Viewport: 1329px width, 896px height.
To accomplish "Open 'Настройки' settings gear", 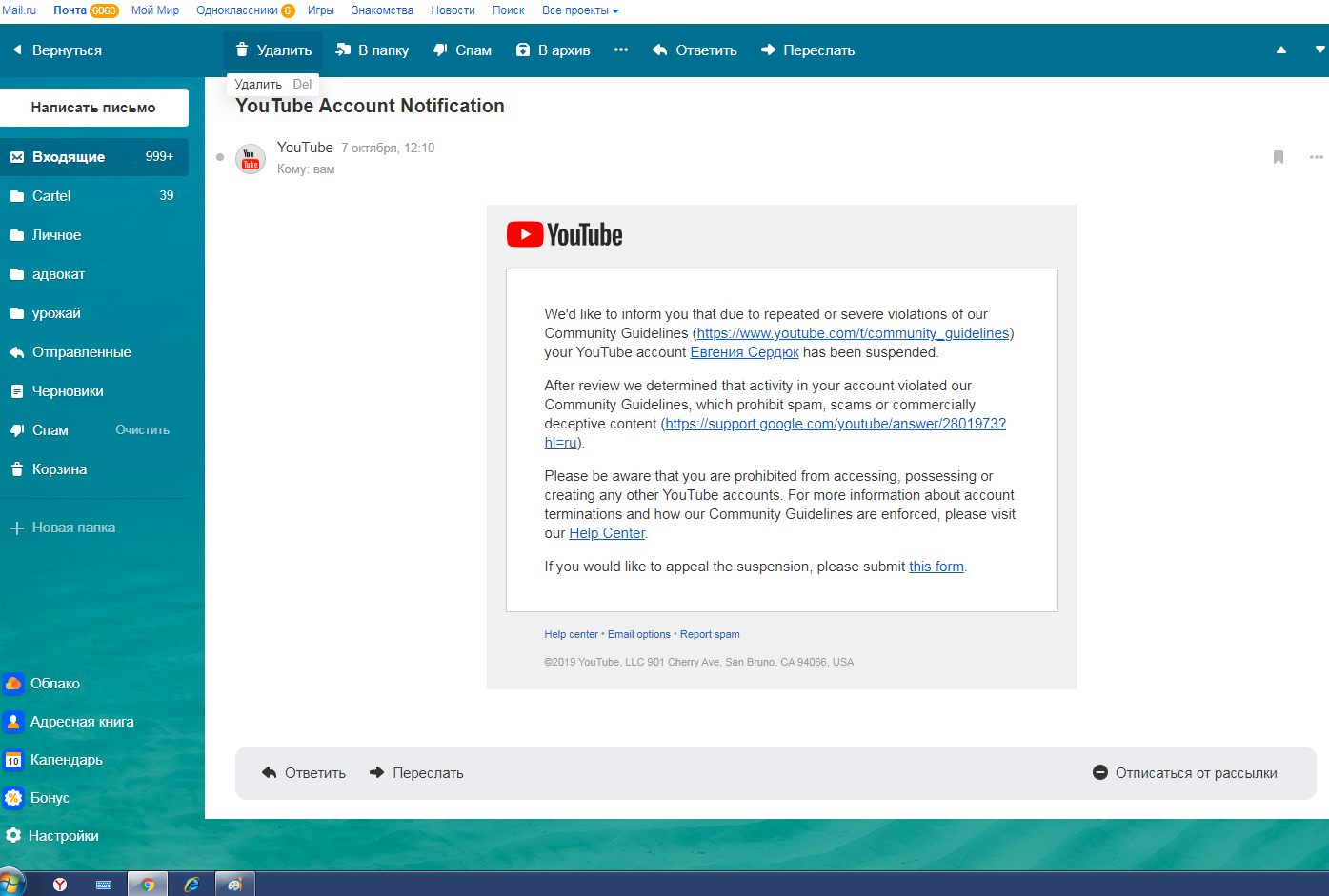I will click(13, 836).
